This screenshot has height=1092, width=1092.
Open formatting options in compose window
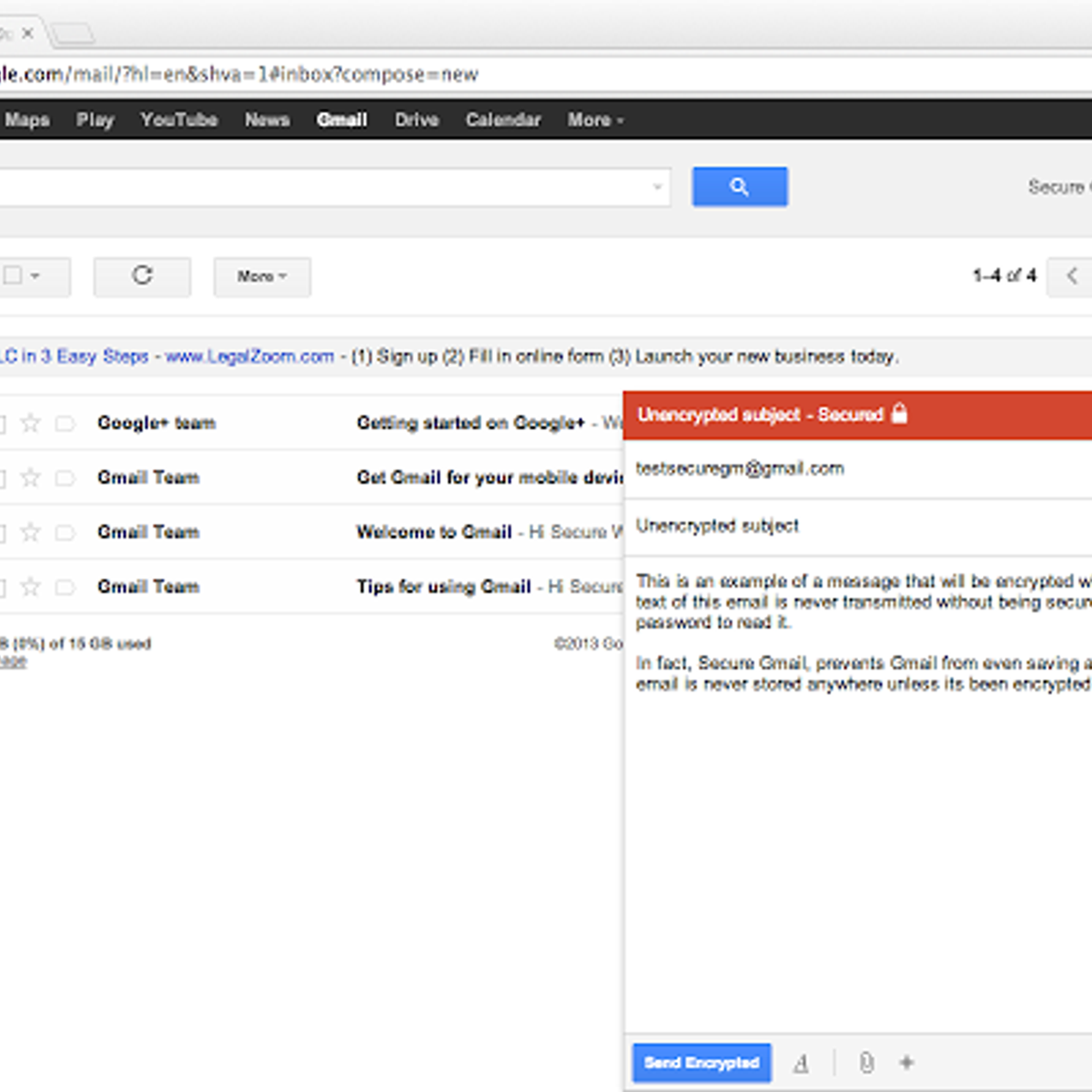pos(801,1063)
